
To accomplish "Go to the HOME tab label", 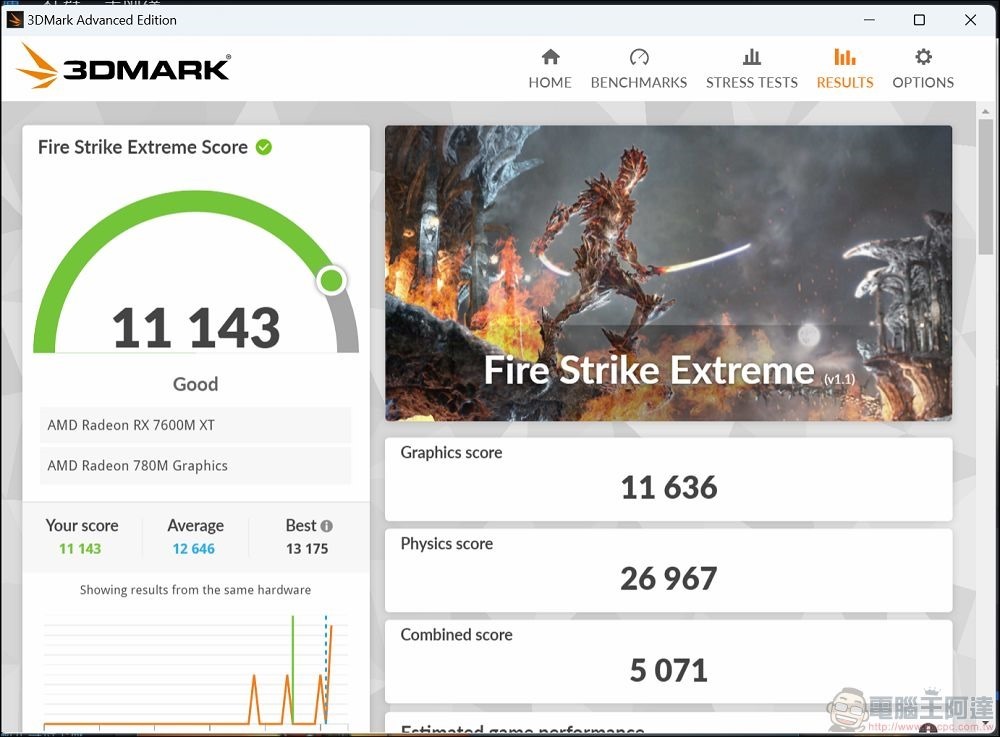I will click(550, 82).
